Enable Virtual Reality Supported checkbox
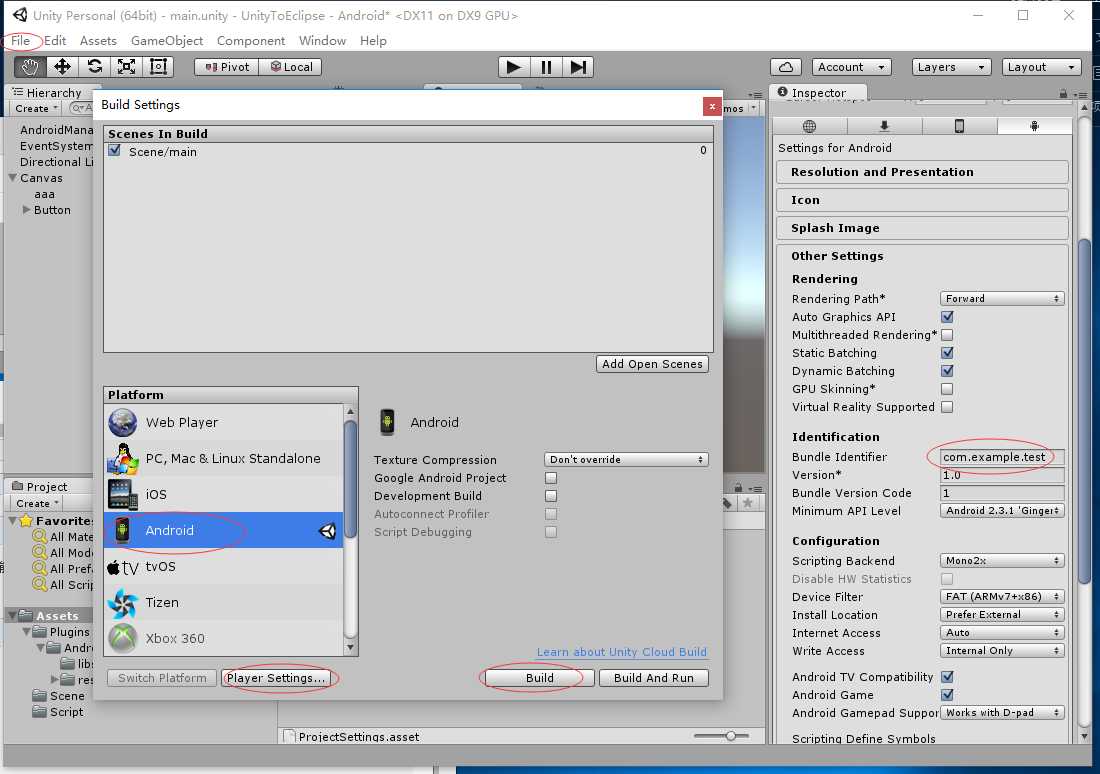Image resolution: width=1100 pixels, height=774 pixels. click(x=947, y=407)
